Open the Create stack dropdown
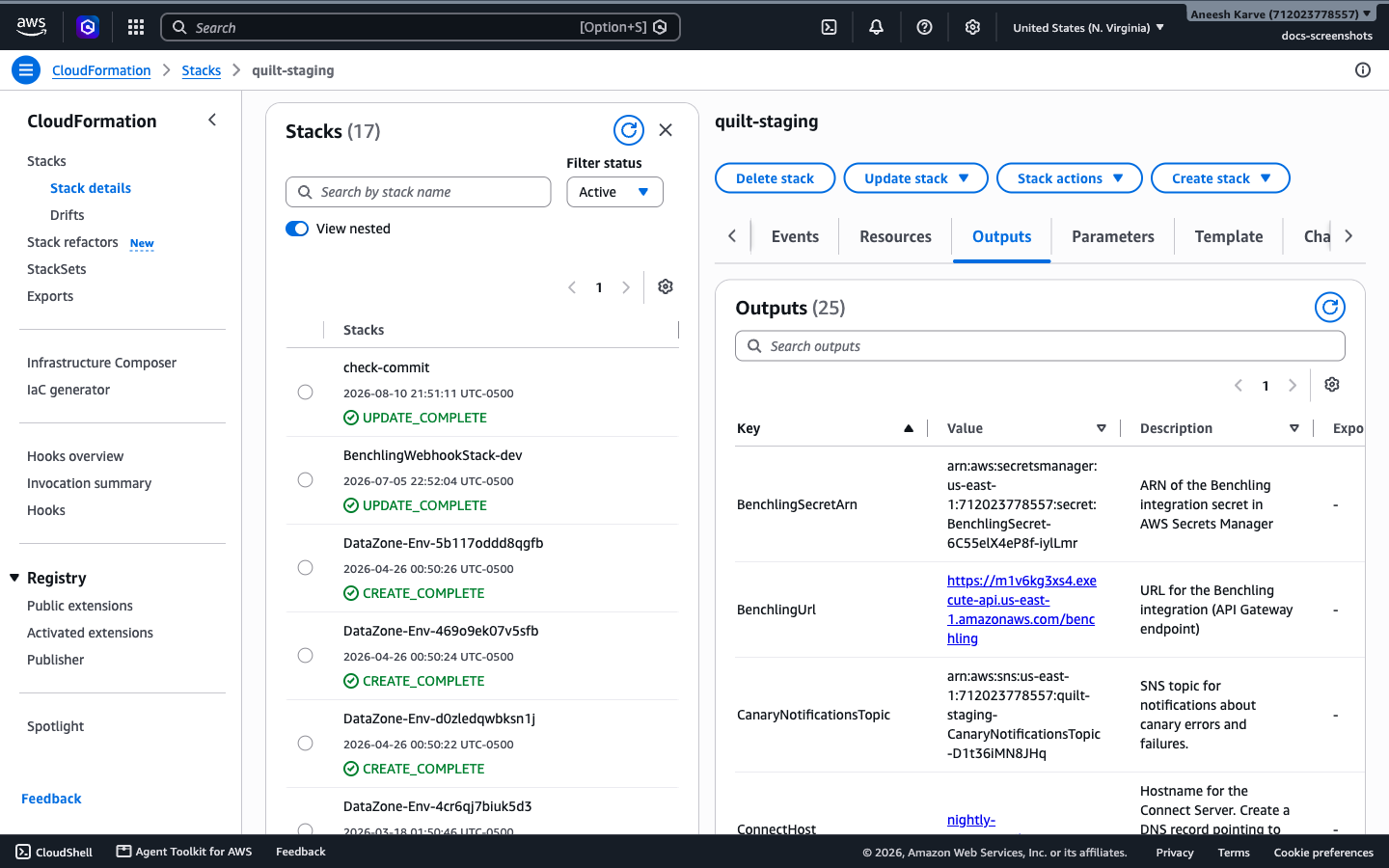 click(1220, 178)
